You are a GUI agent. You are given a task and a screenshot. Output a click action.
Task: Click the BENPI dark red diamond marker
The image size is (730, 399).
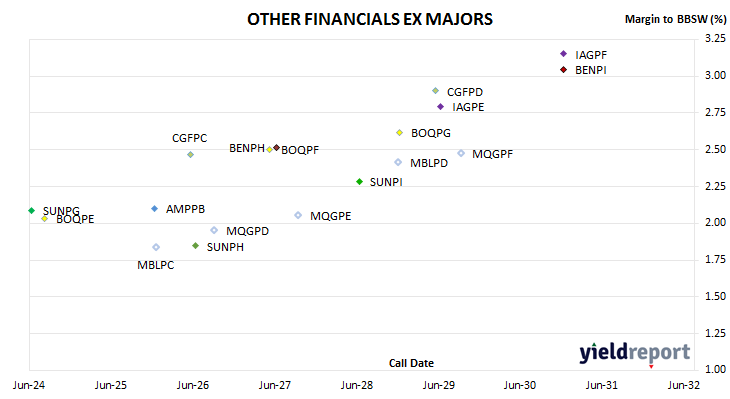[563, 70]
